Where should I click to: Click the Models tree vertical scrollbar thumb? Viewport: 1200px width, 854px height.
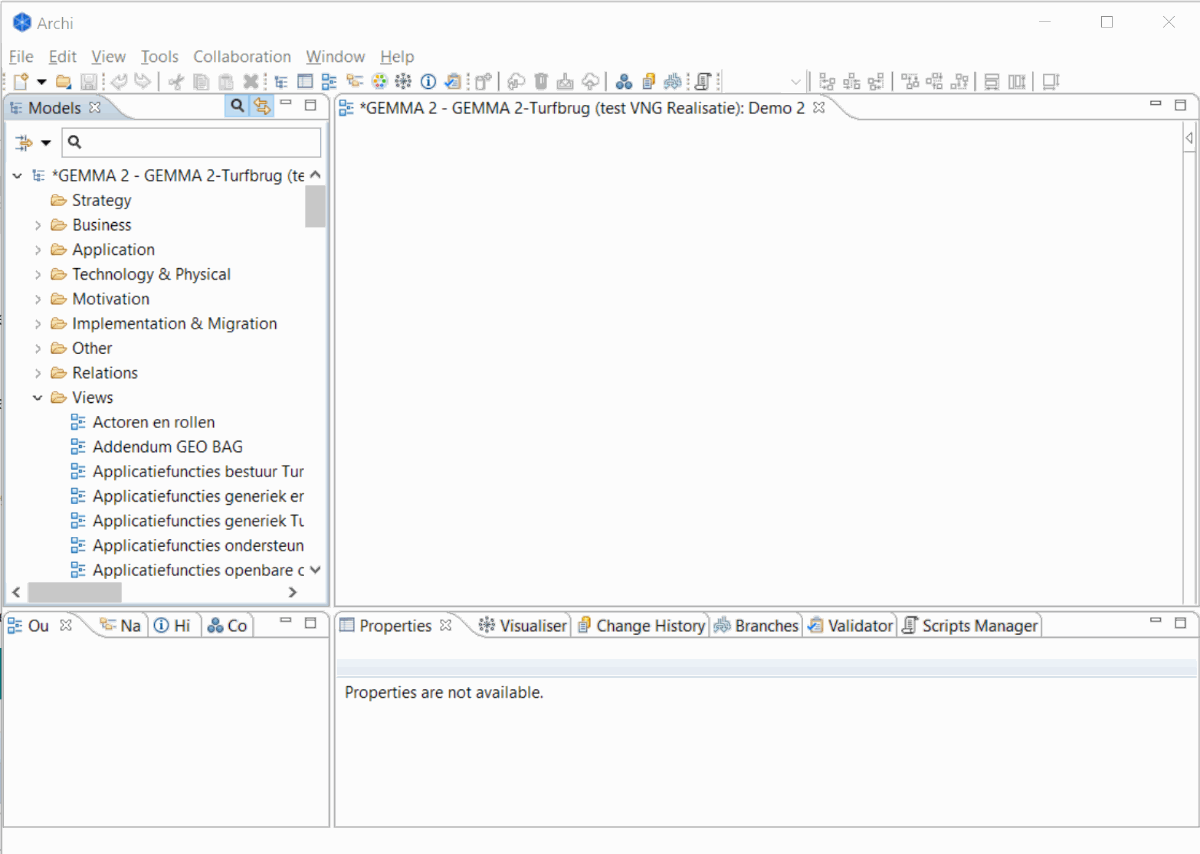click(x=315, y=206)
